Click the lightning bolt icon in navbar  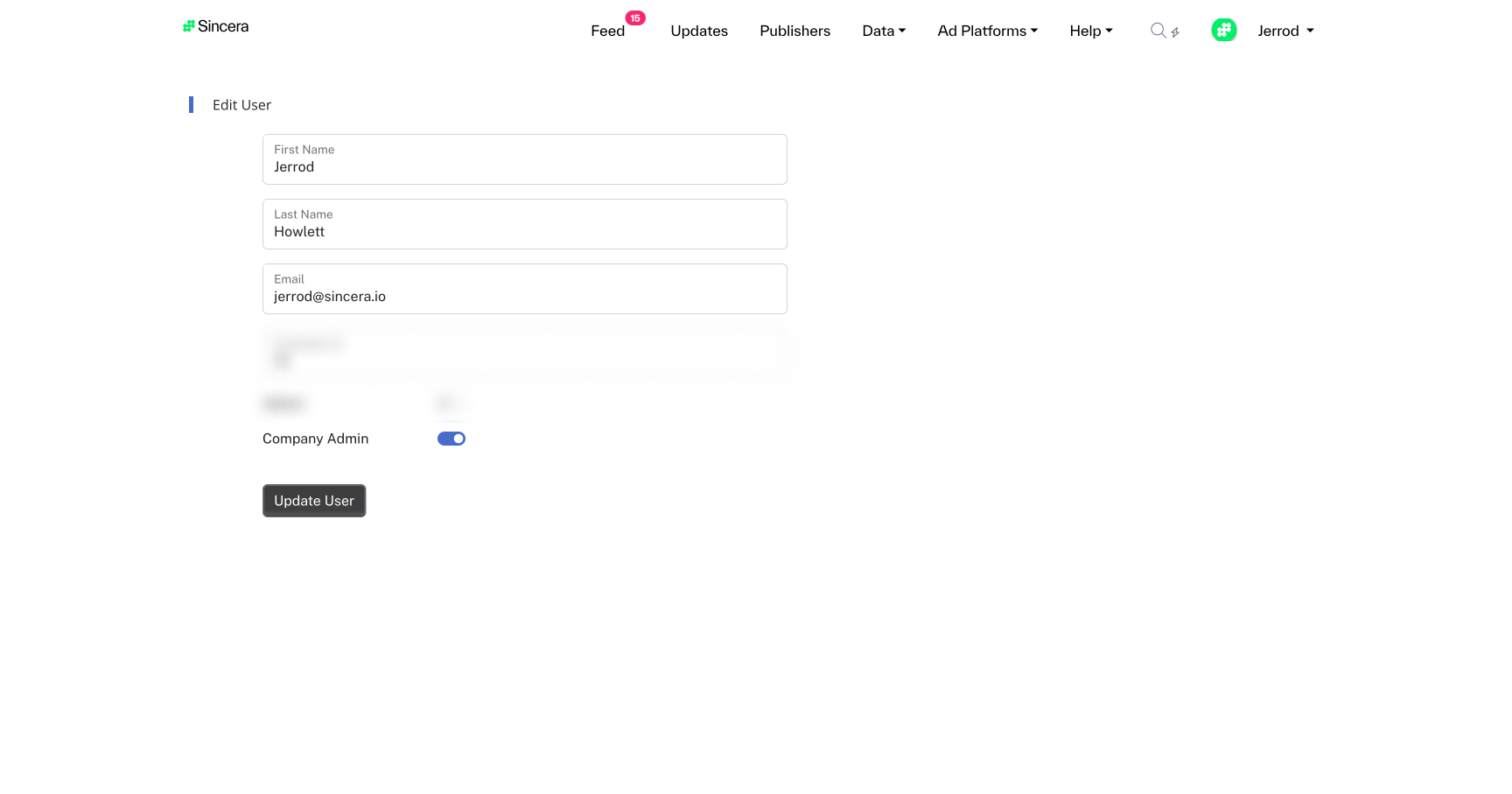[1175, 31]
